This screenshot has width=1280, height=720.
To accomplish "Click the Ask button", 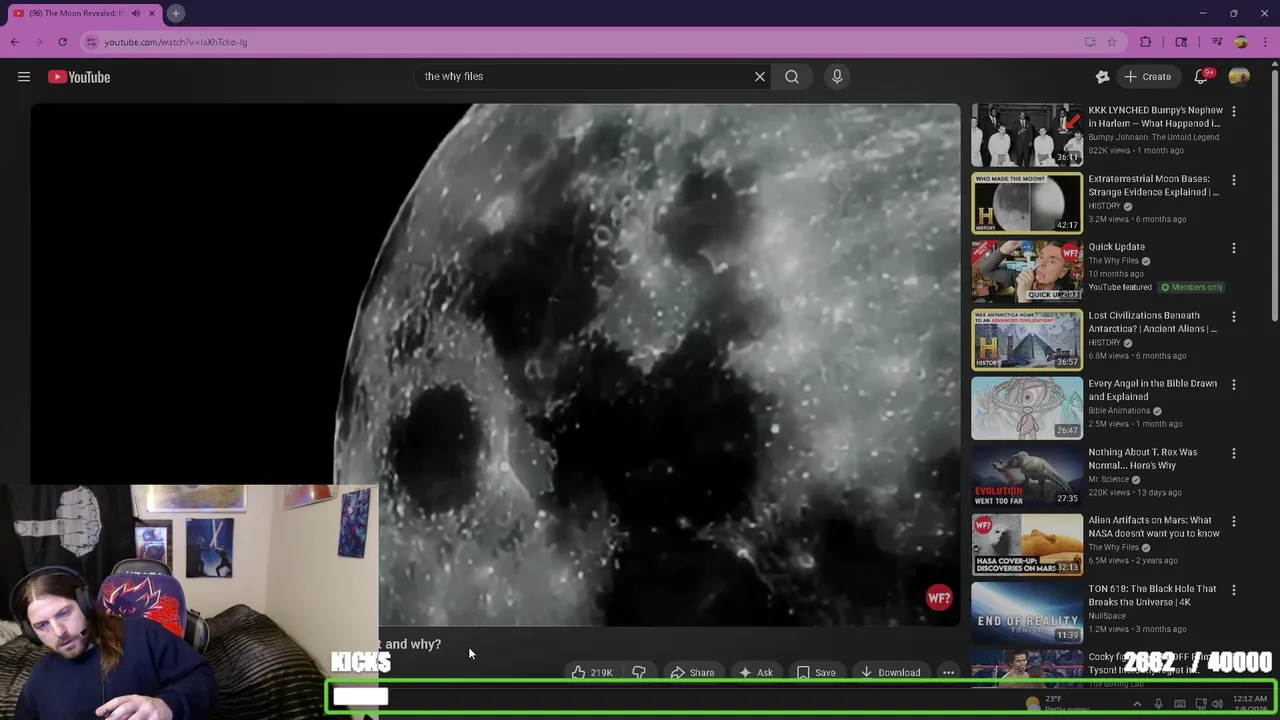I will pyautogui.click(x=755, y=673).
